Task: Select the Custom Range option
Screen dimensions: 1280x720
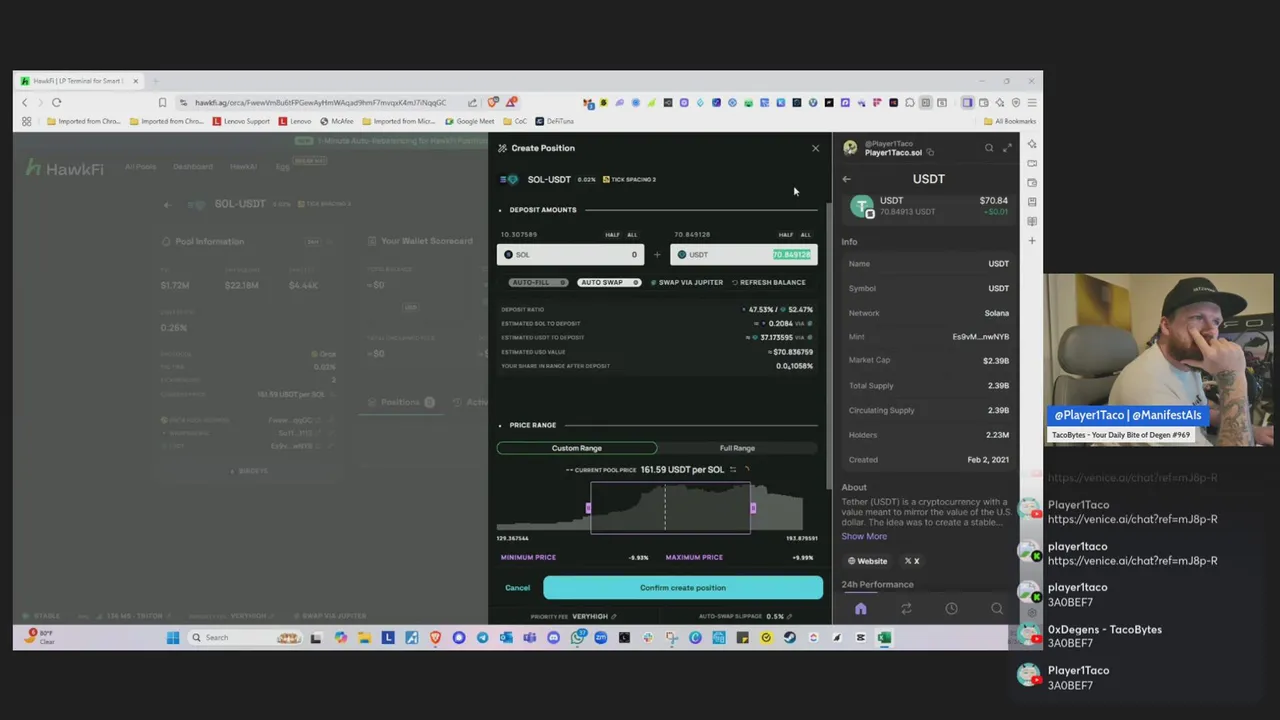Action: tap(577, 448)
